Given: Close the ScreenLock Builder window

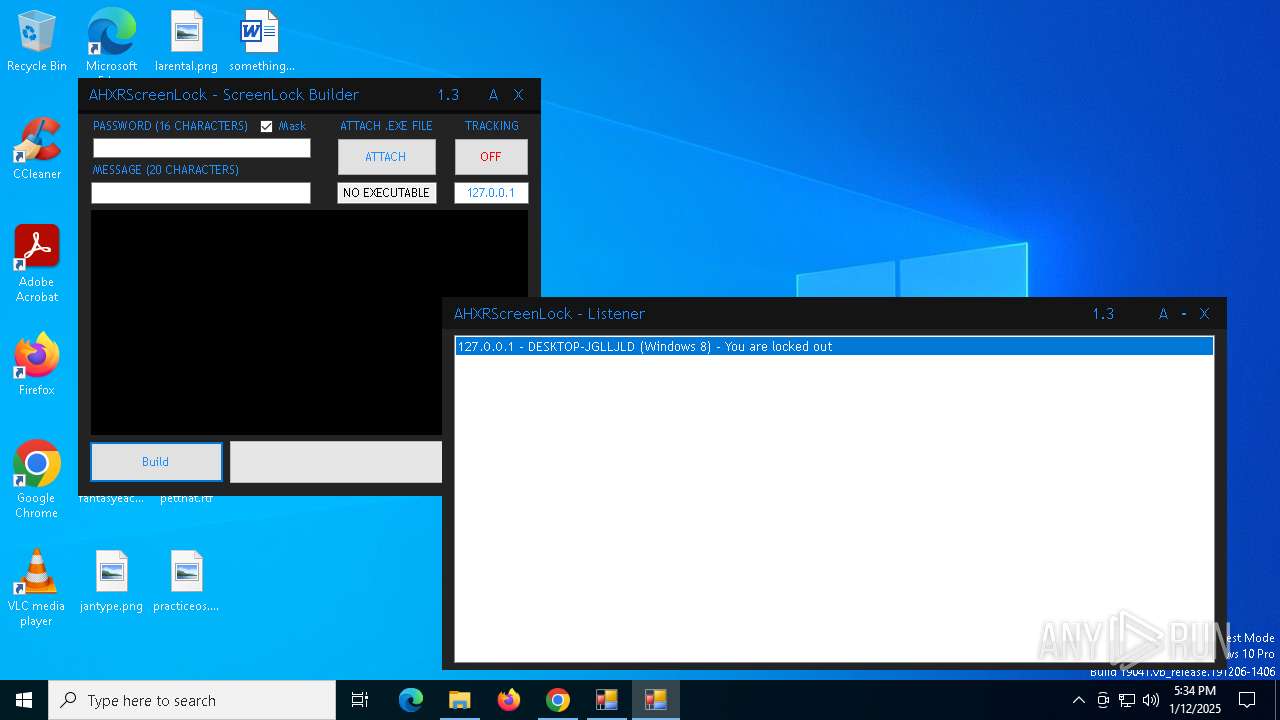Looking at the screenshot, I should 518,95.
